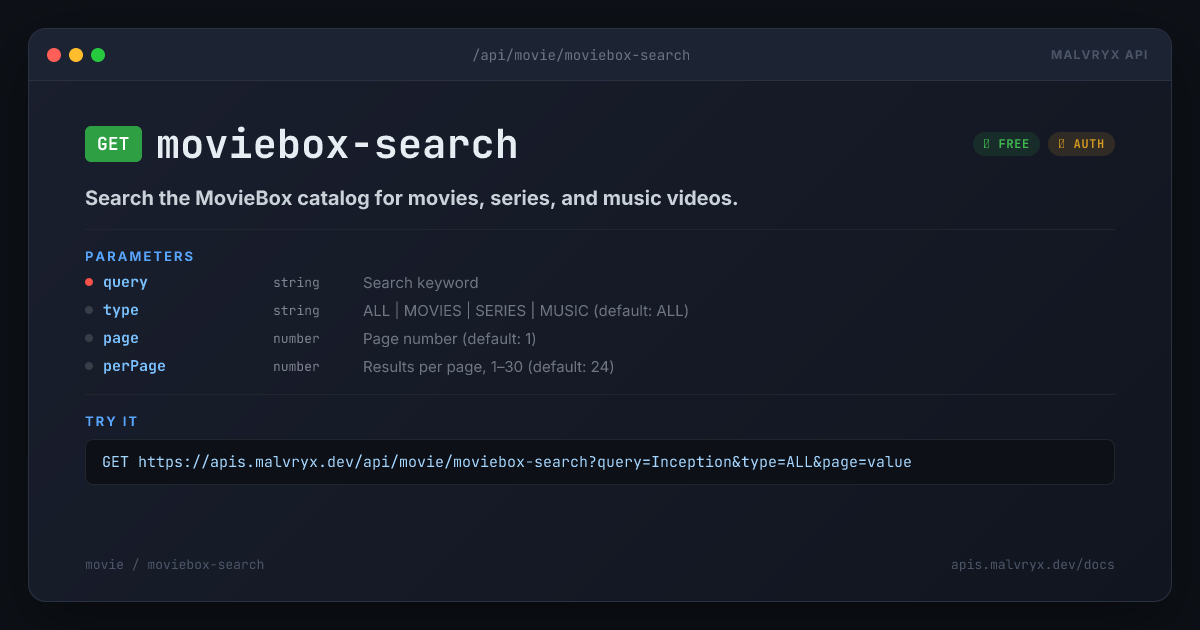Click the FREE tag badge
Image resolution: width=1200 pixels, height=630 pixels.
1006,144
